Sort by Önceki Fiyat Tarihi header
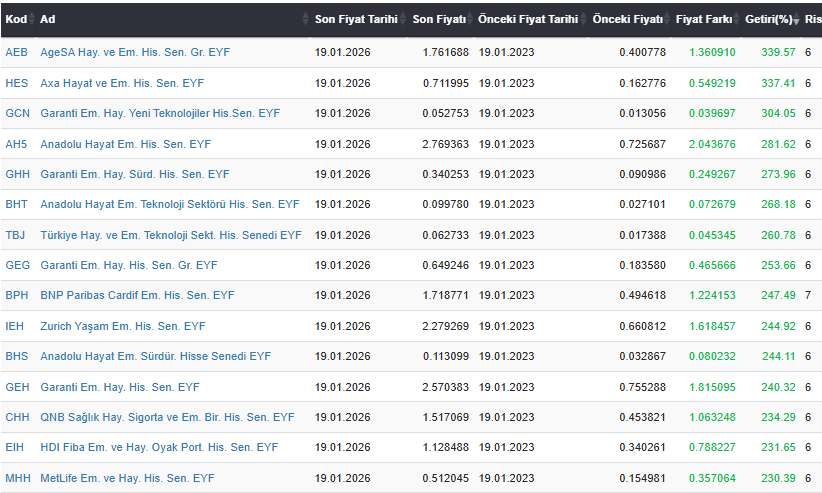This screenshot has height=493, width=822. coord(584,20)
